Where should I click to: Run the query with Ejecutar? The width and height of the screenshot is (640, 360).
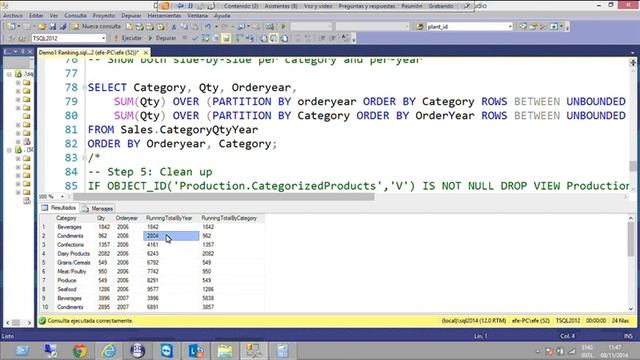coord(128,38)
